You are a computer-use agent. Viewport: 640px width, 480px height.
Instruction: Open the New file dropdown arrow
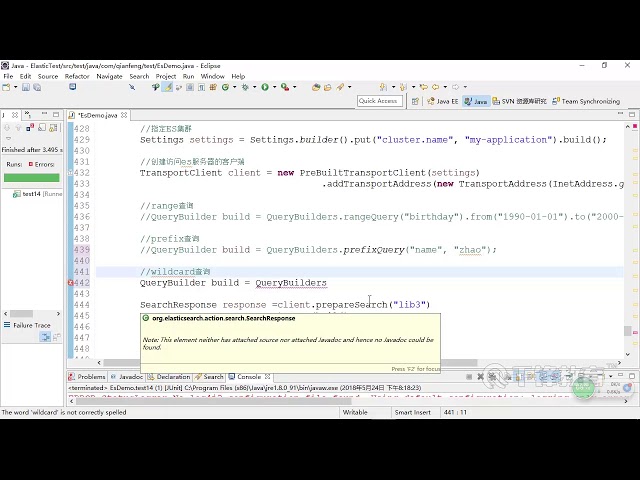click(16, 87)
